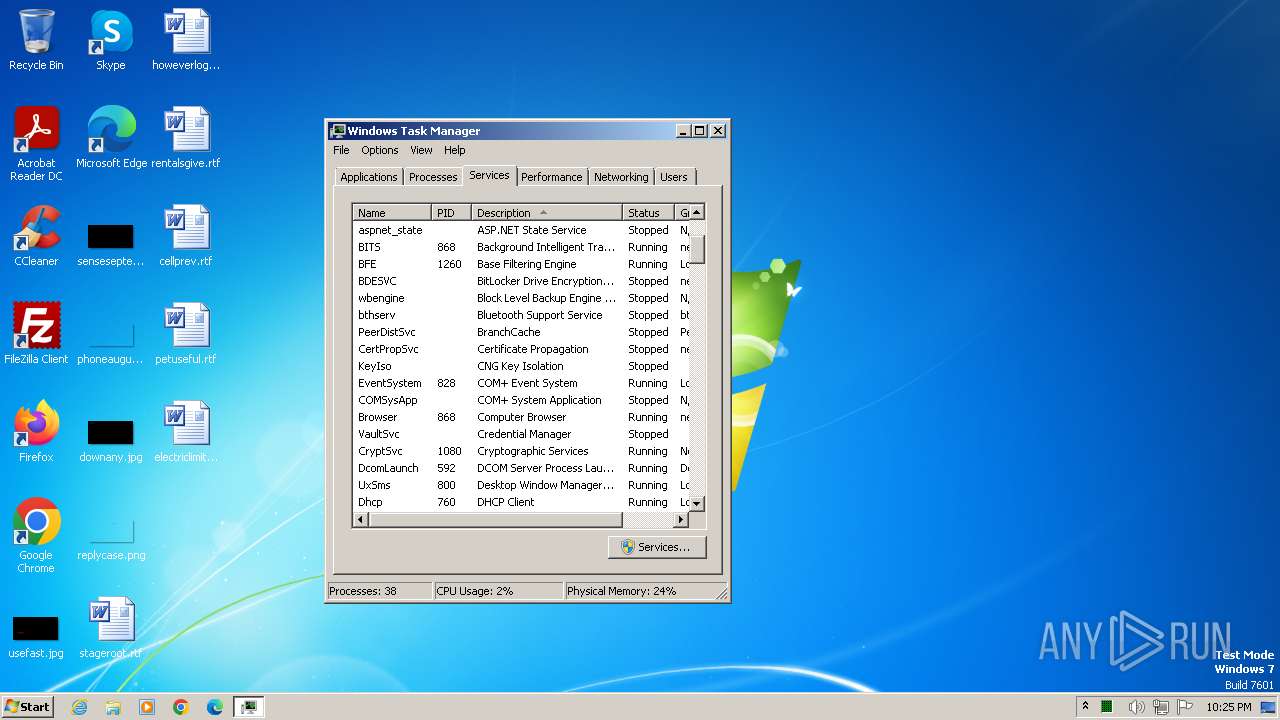Screen dimensions: 1280x720
Task: Open FileZilla Client desktop shortcut
Action: pyautogui.click(x=36, y=334)
